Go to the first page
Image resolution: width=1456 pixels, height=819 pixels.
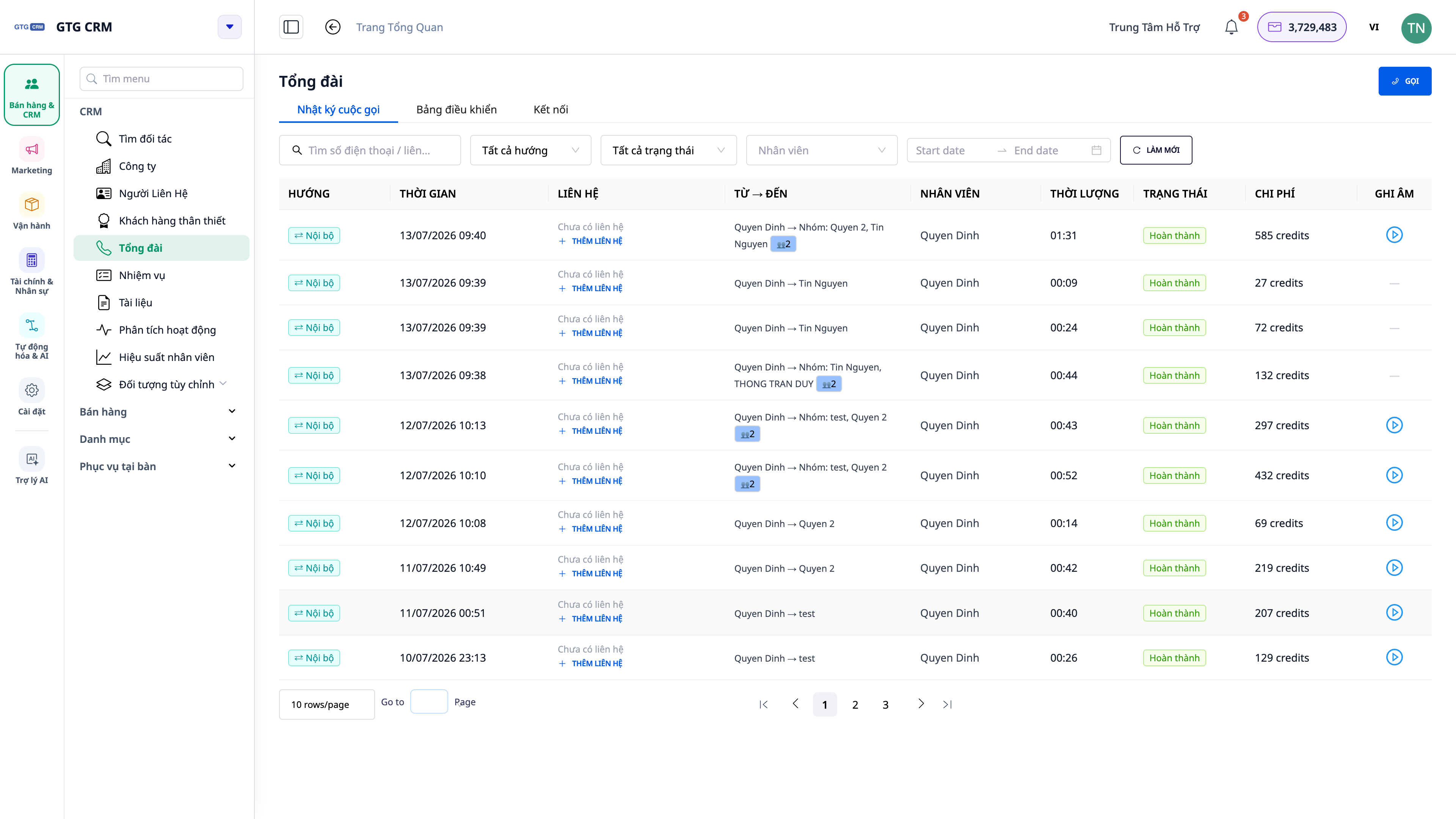[x=764, y=704]
